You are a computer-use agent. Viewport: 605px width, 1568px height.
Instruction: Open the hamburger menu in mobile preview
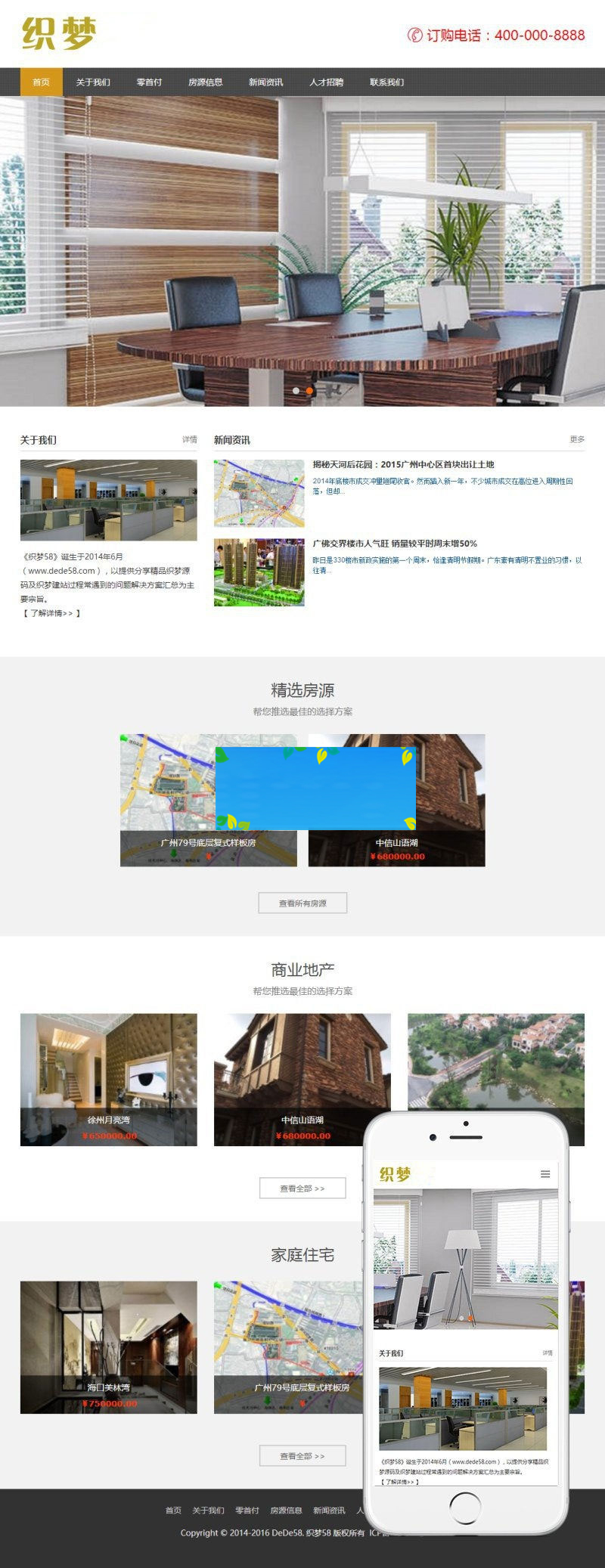click(x=544, y=1174)
